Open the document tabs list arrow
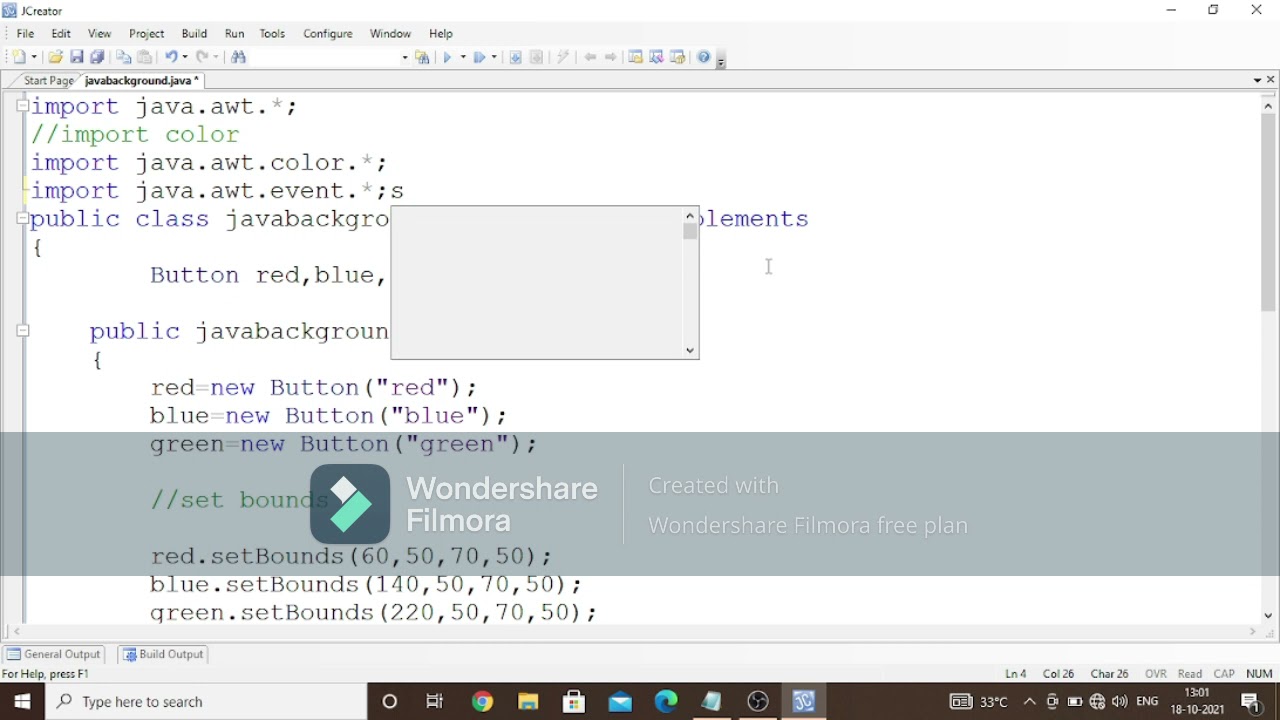Screen dimensions: 1280x720 tap(1257, 80)
